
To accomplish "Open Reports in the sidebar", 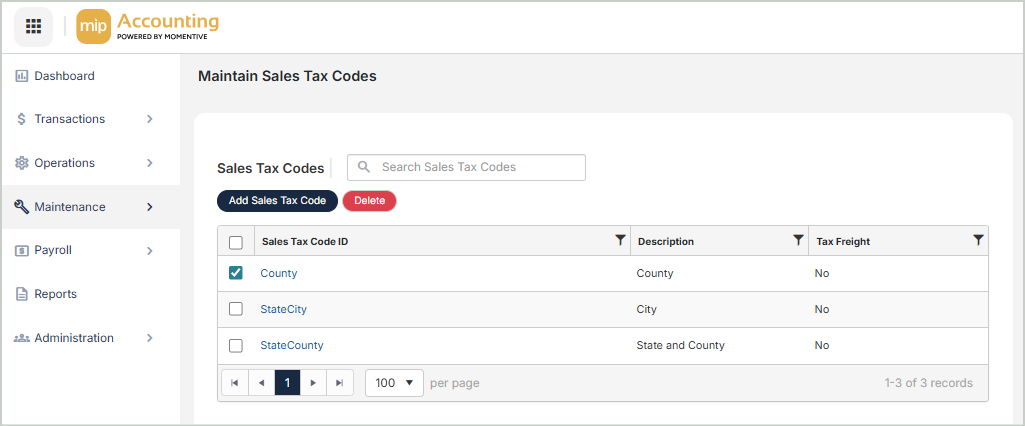I will (x=55, y=294).
